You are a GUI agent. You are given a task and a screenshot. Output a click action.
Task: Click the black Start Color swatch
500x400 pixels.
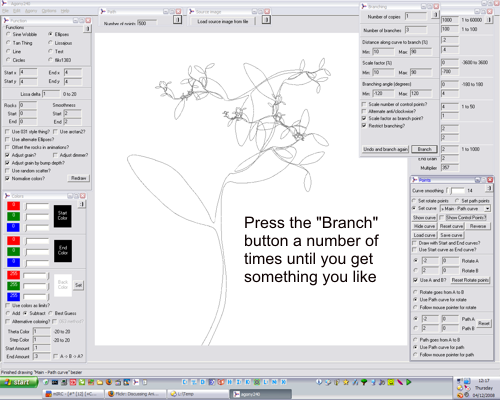point(63,216)
